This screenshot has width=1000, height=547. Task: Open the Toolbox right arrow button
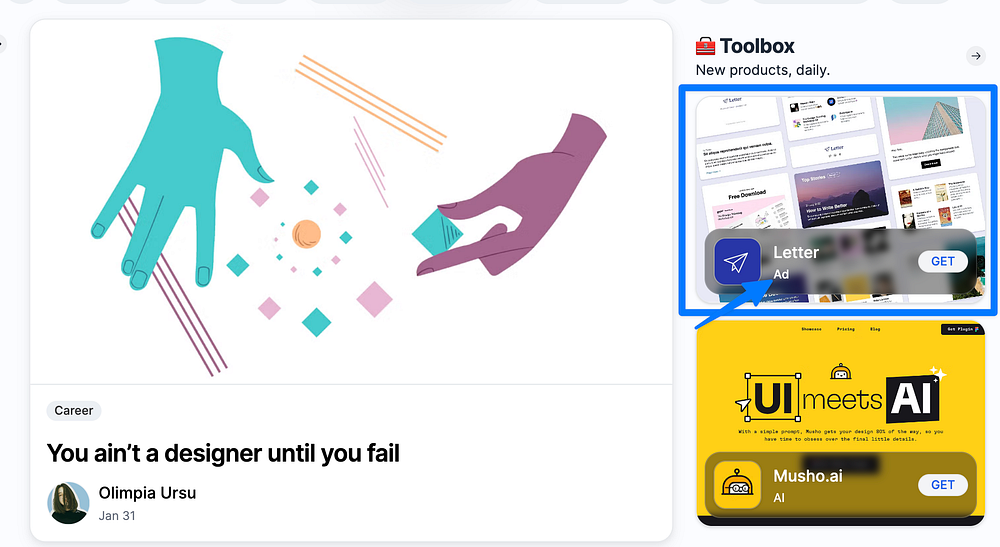point(976,56)
